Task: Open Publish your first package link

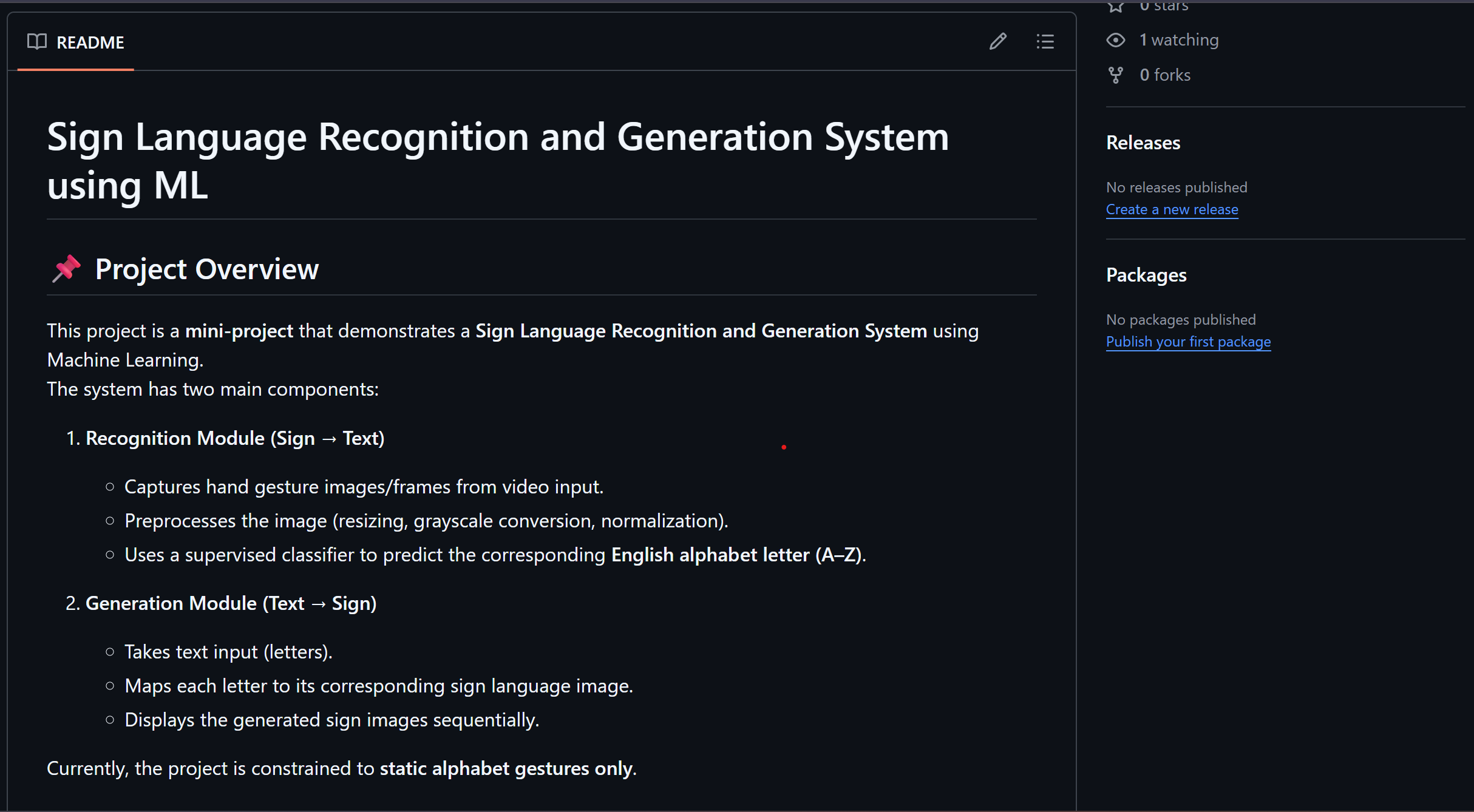Action: pos(1188,342)
